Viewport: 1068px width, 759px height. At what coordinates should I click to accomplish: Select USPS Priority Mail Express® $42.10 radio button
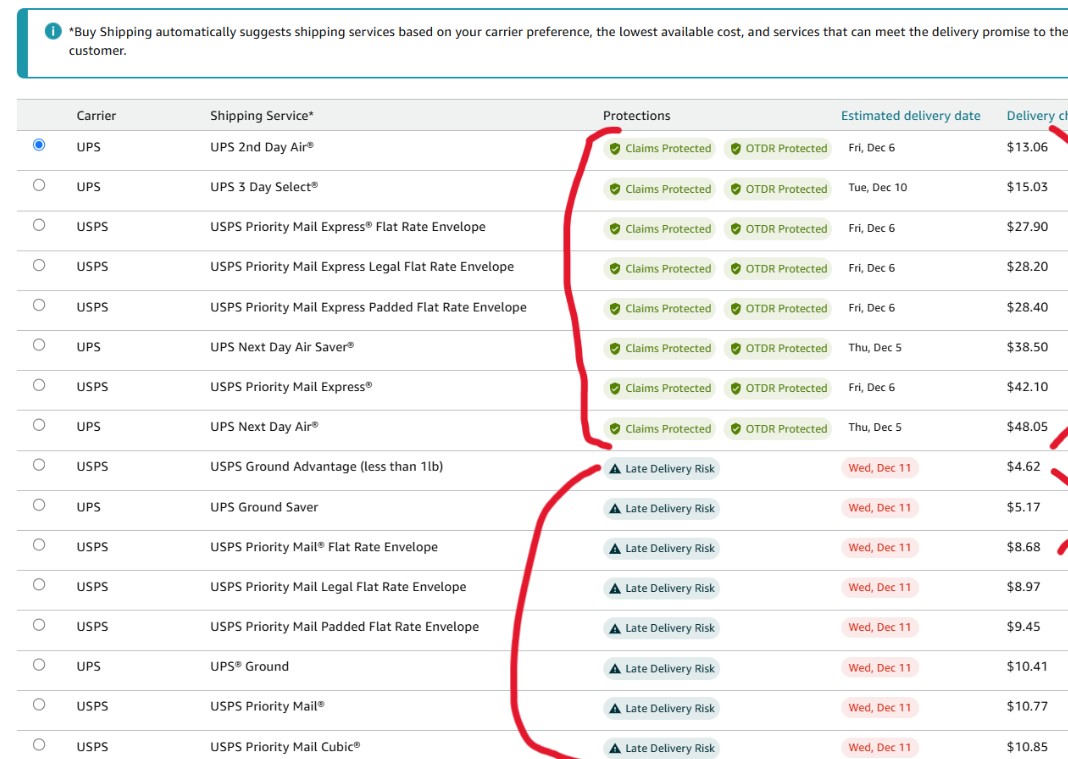tap(39, 385)
